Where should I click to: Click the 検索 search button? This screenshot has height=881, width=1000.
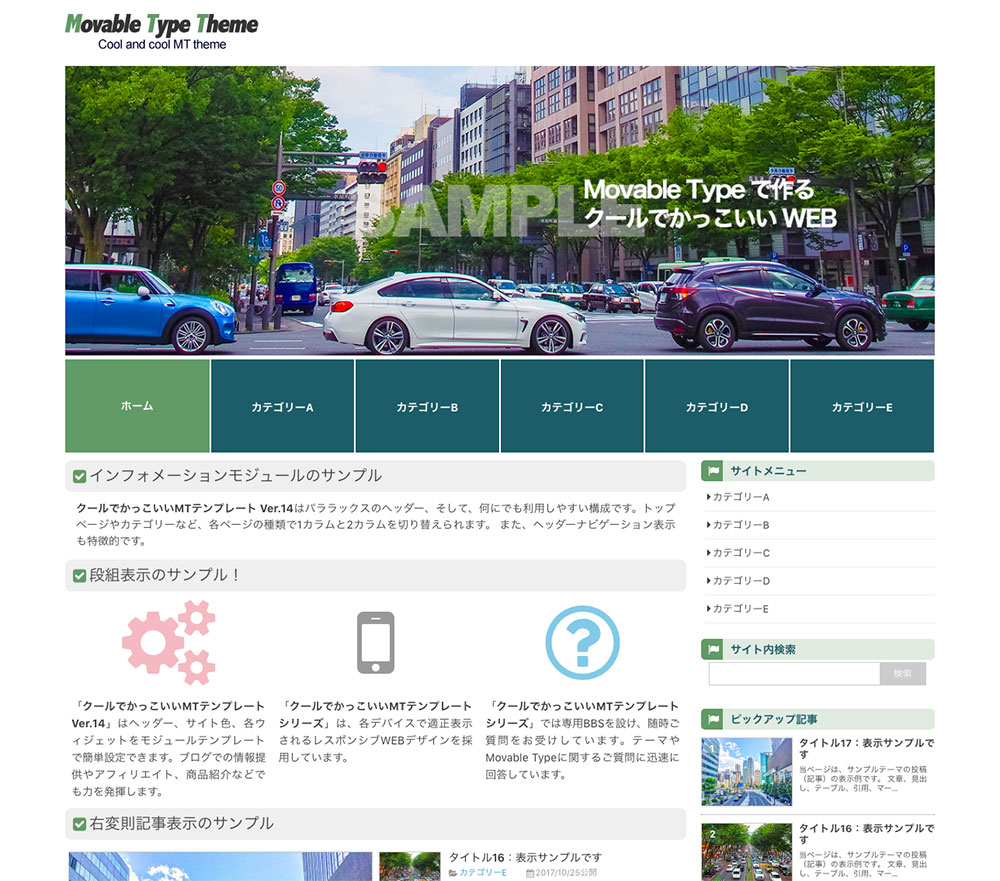click(x=903, y=674)
